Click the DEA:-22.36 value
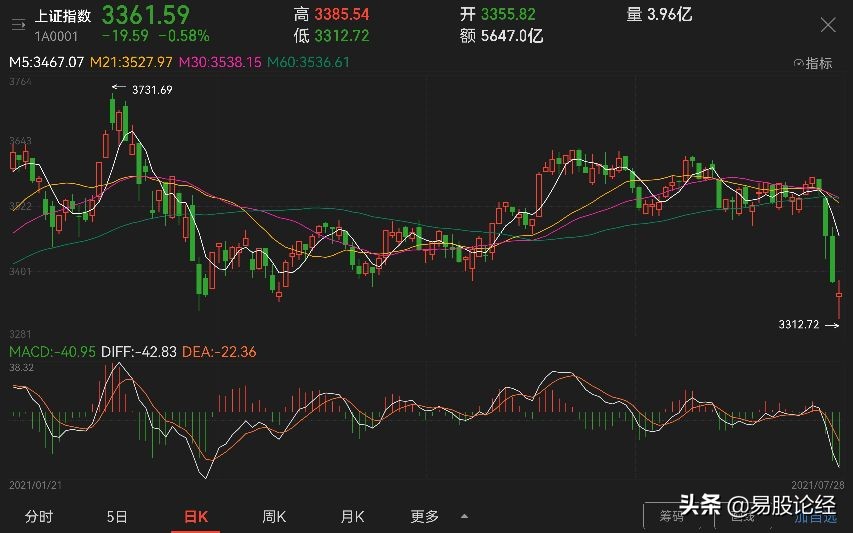Screen dimensions: 853x533 point(219,352)
